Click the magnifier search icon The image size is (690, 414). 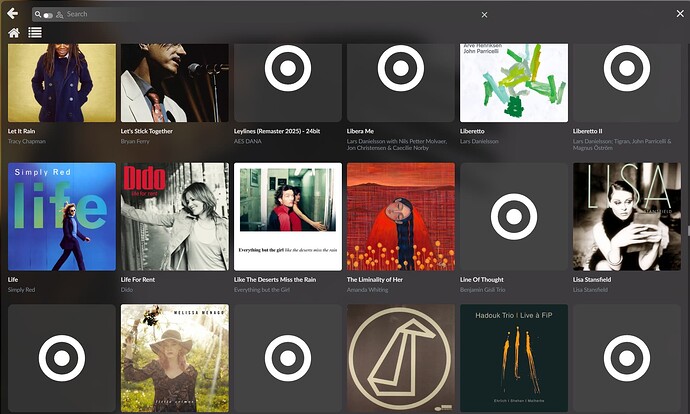tap(38, 14)
